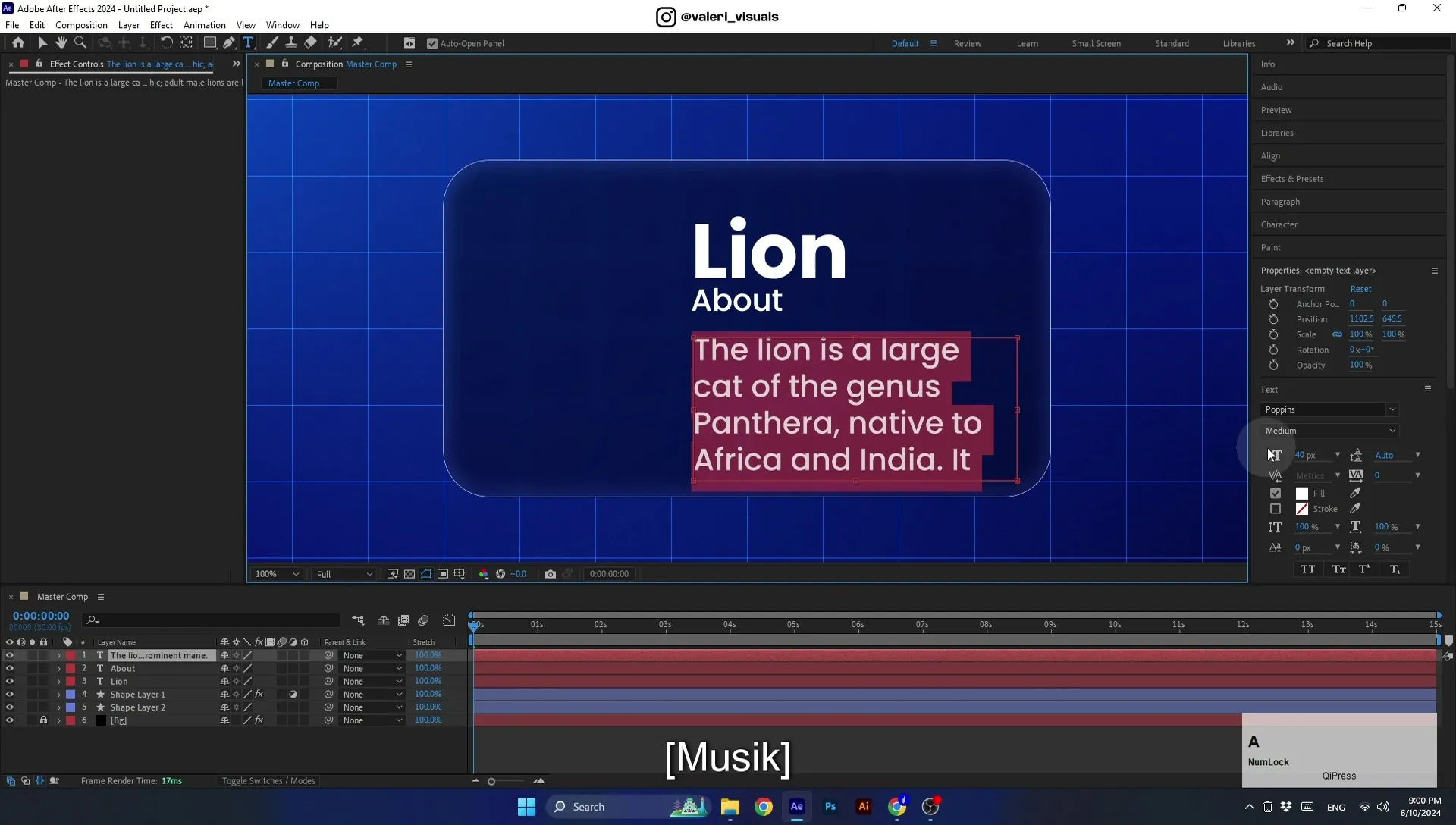
Task: Select the Clone Stamp tool
Action: (291, 43)
